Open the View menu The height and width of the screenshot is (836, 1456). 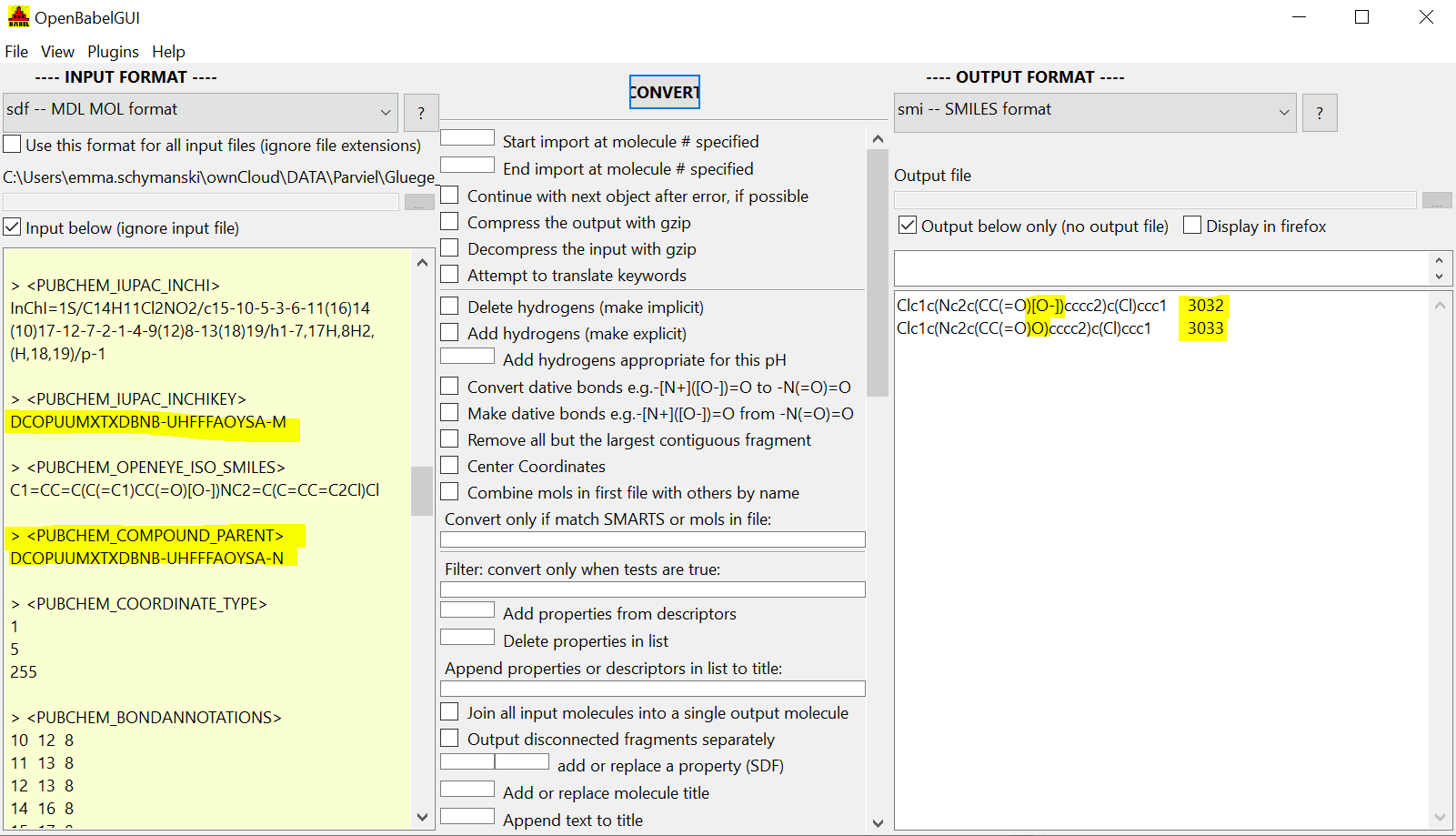pyautogui.click(x=57, y=52)
